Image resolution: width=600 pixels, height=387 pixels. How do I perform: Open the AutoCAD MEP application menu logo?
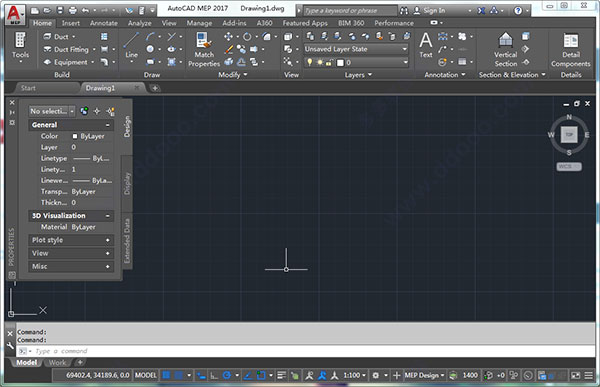15,15
